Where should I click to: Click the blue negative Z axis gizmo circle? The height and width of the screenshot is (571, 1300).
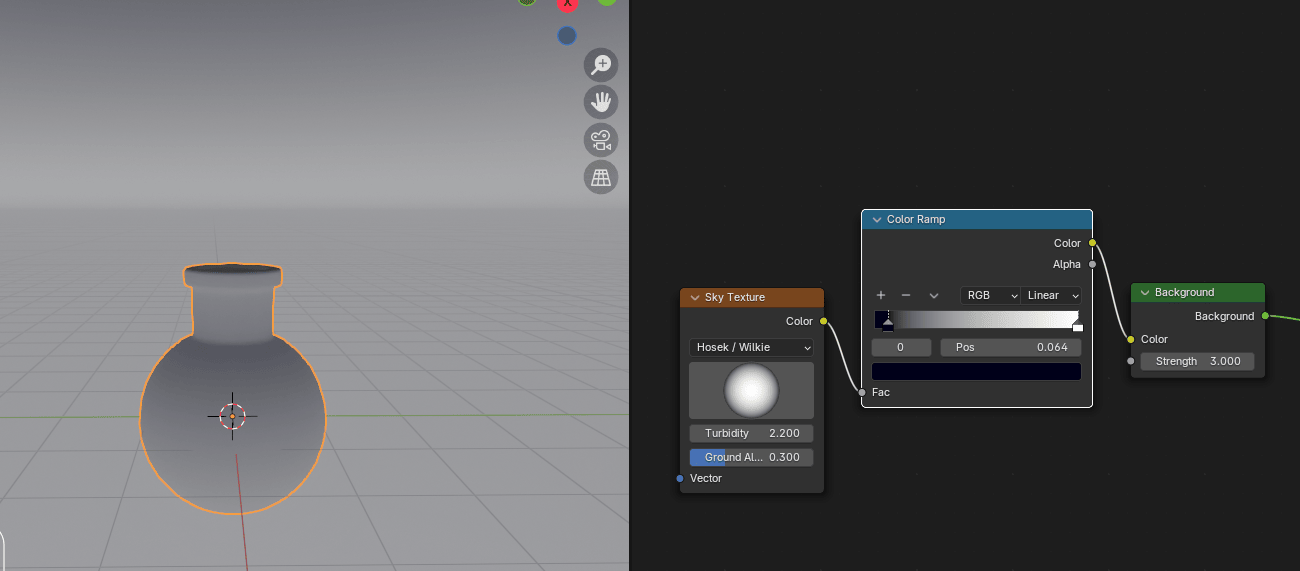pyautogui.click(x=567, y=36)
